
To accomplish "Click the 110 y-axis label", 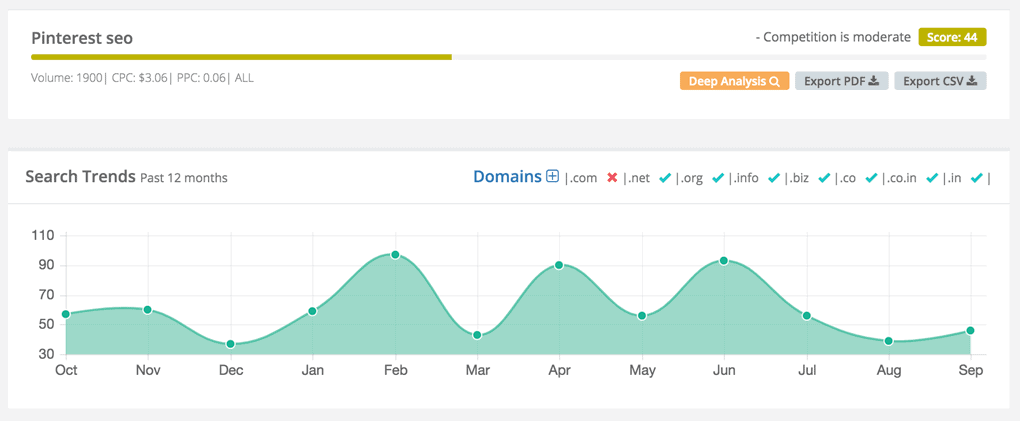I will click(42, 235).
